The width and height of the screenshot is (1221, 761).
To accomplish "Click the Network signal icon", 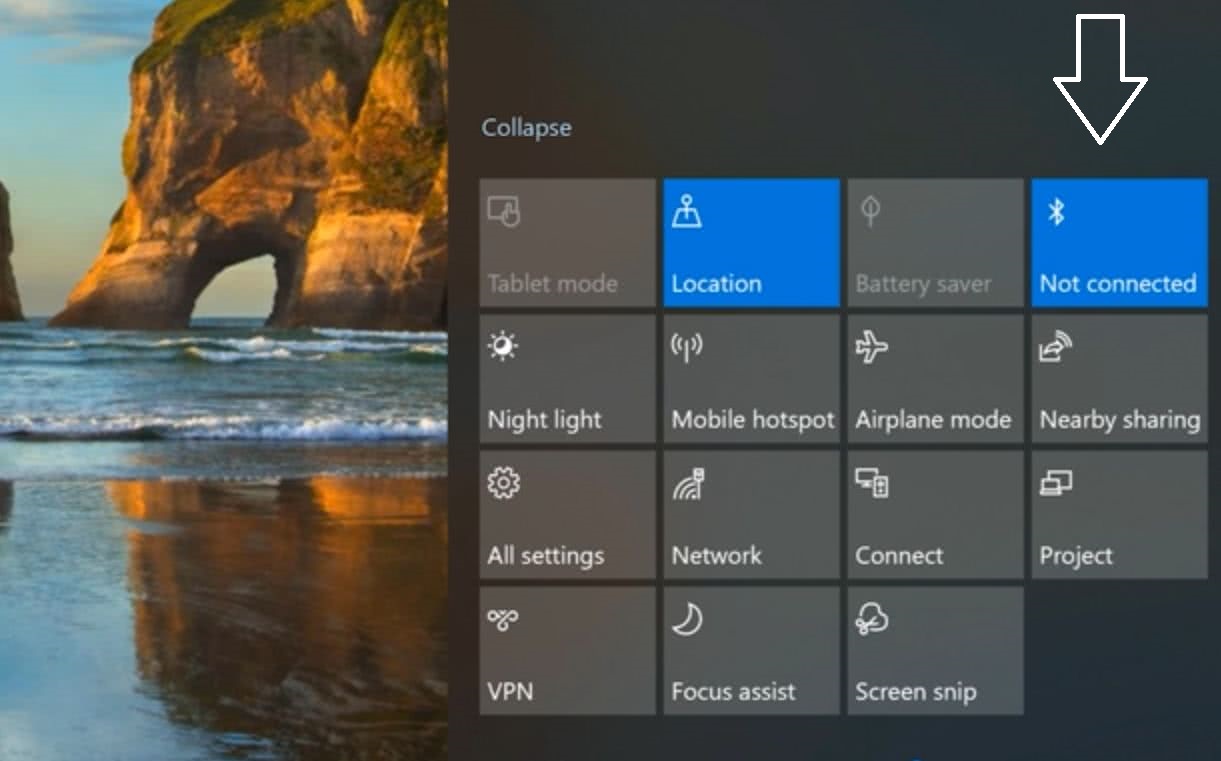I will (688, 484).
